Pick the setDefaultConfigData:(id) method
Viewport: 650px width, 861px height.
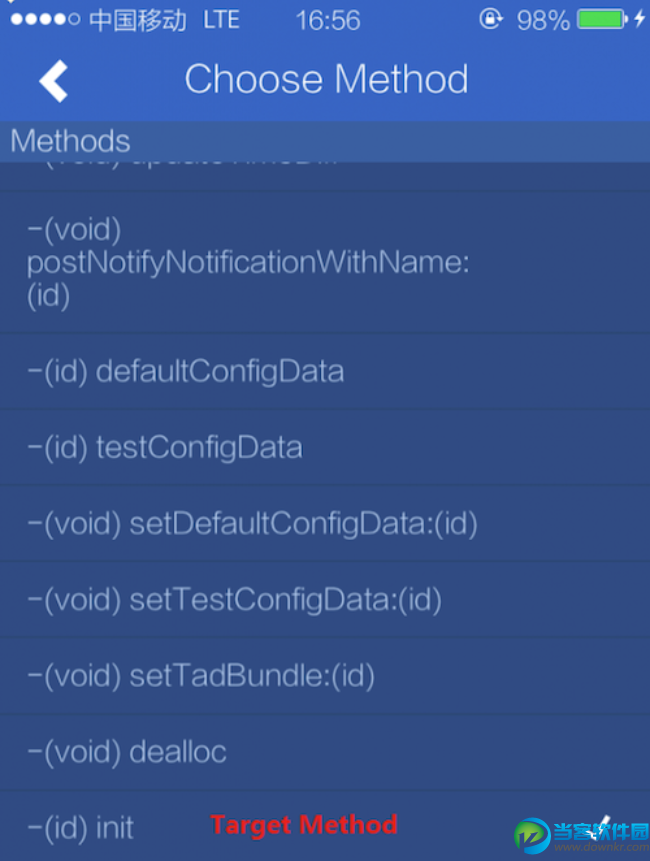252,523
